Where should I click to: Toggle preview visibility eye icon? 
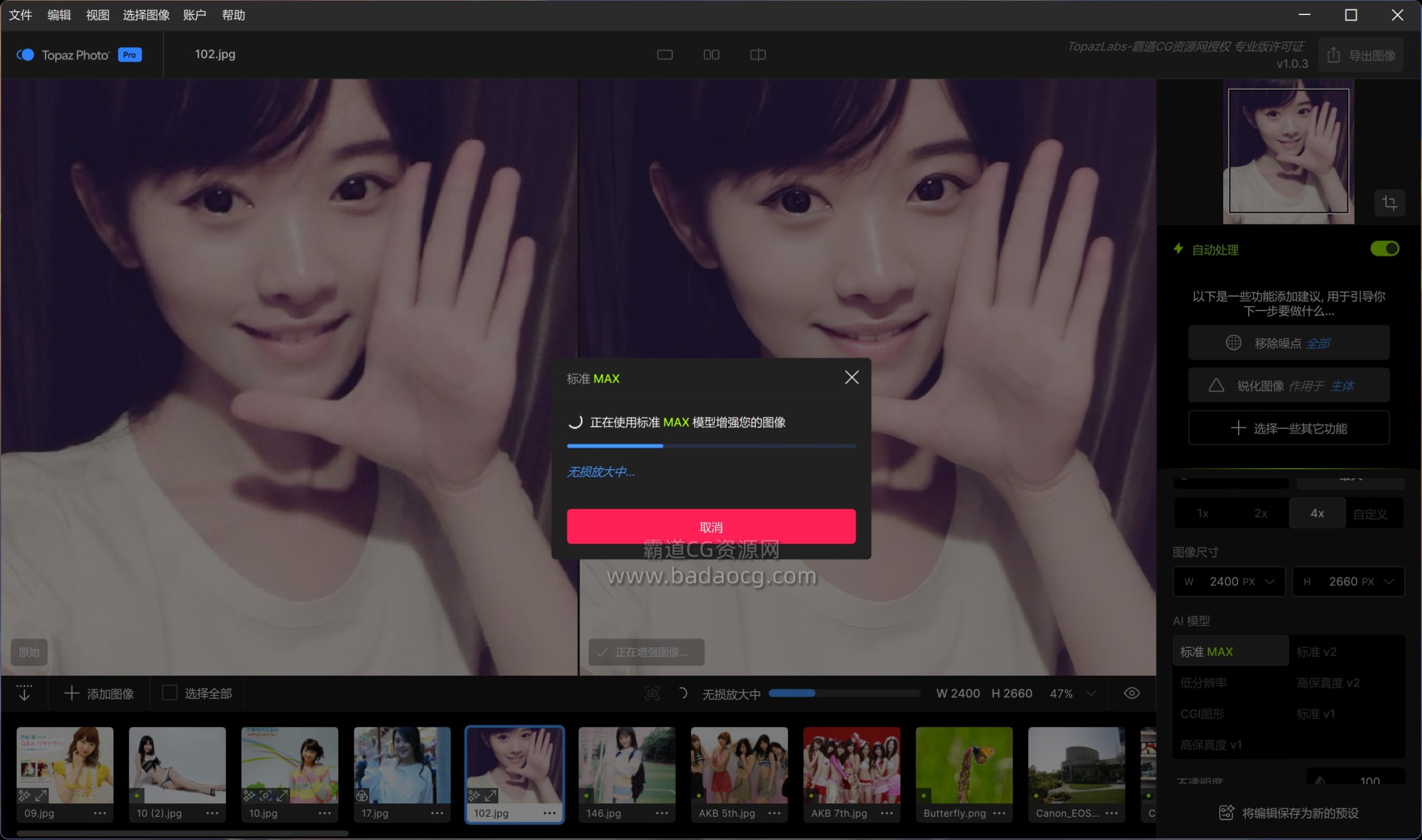pyautogui.click(x=1131, y=693)
